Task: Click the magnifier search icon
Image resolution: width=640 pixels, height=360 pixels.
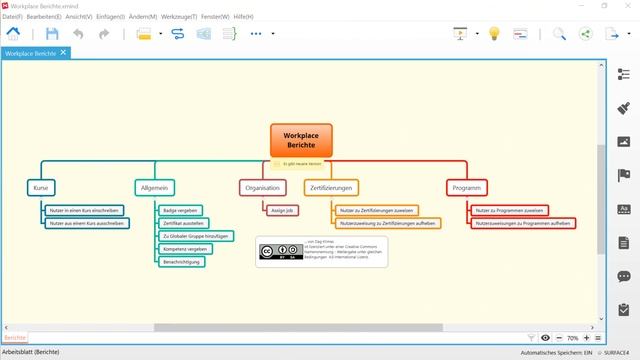Action: 559,34
